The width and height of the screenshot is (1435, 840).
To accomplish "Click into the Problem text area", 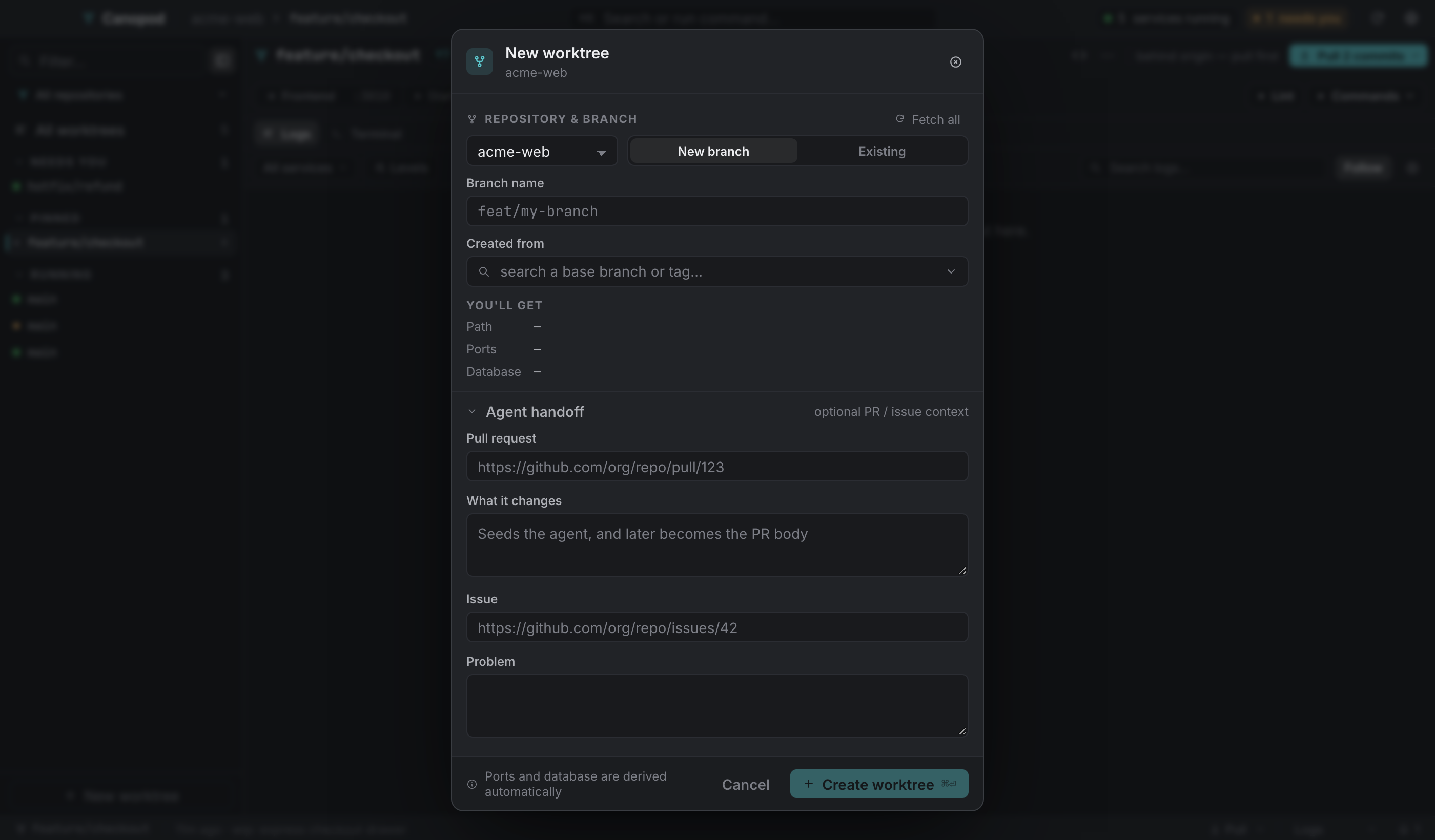I will [717, 706].
